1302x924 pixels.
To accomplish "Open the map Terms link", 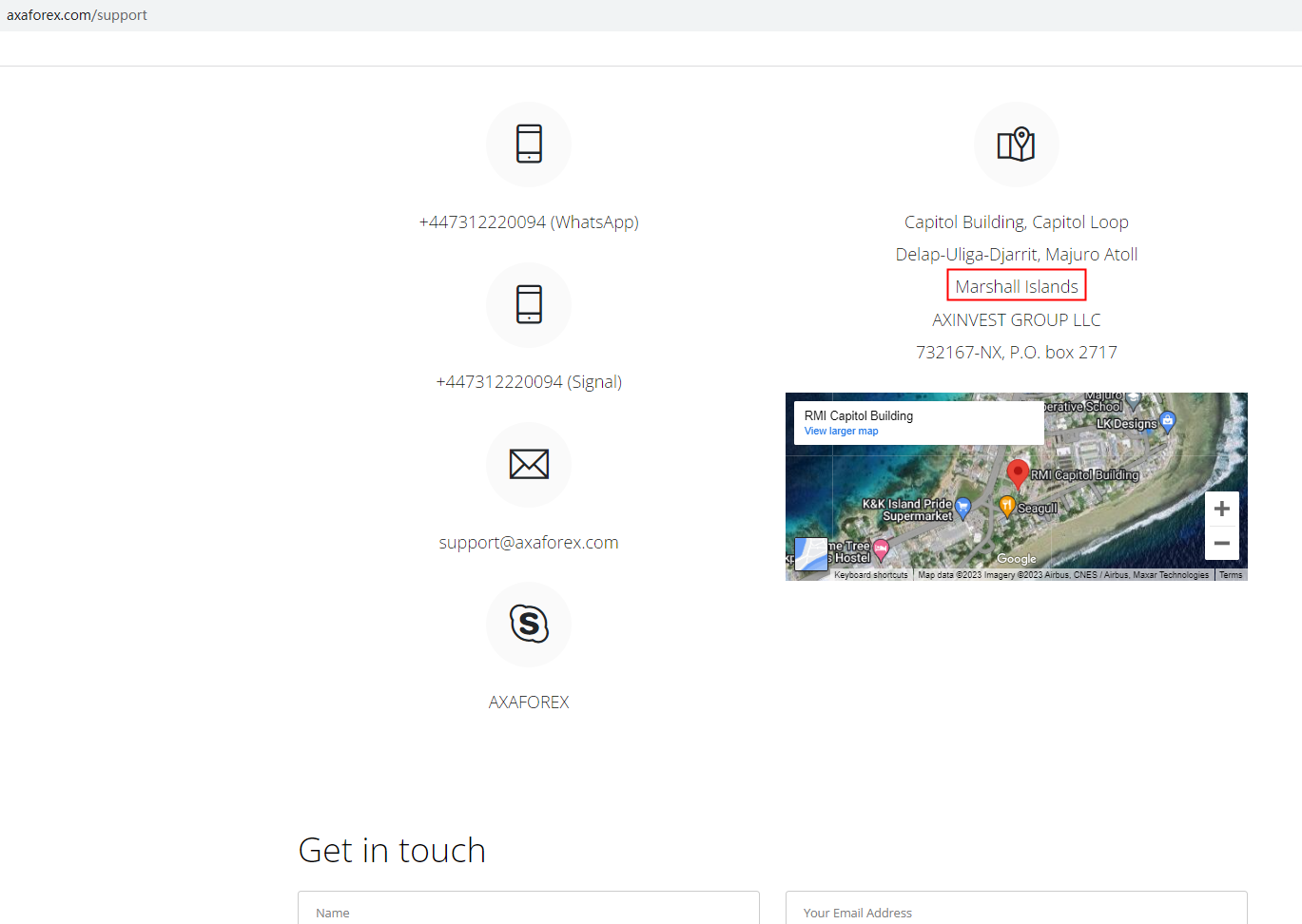I will pyautogui.click(x=1231, y=575).
